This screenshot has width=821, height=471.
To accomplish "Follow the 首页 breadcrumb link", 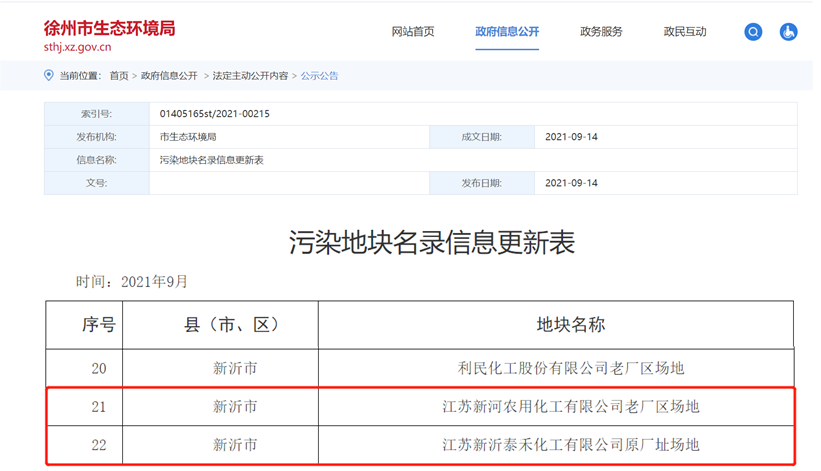I will [119, 76].
